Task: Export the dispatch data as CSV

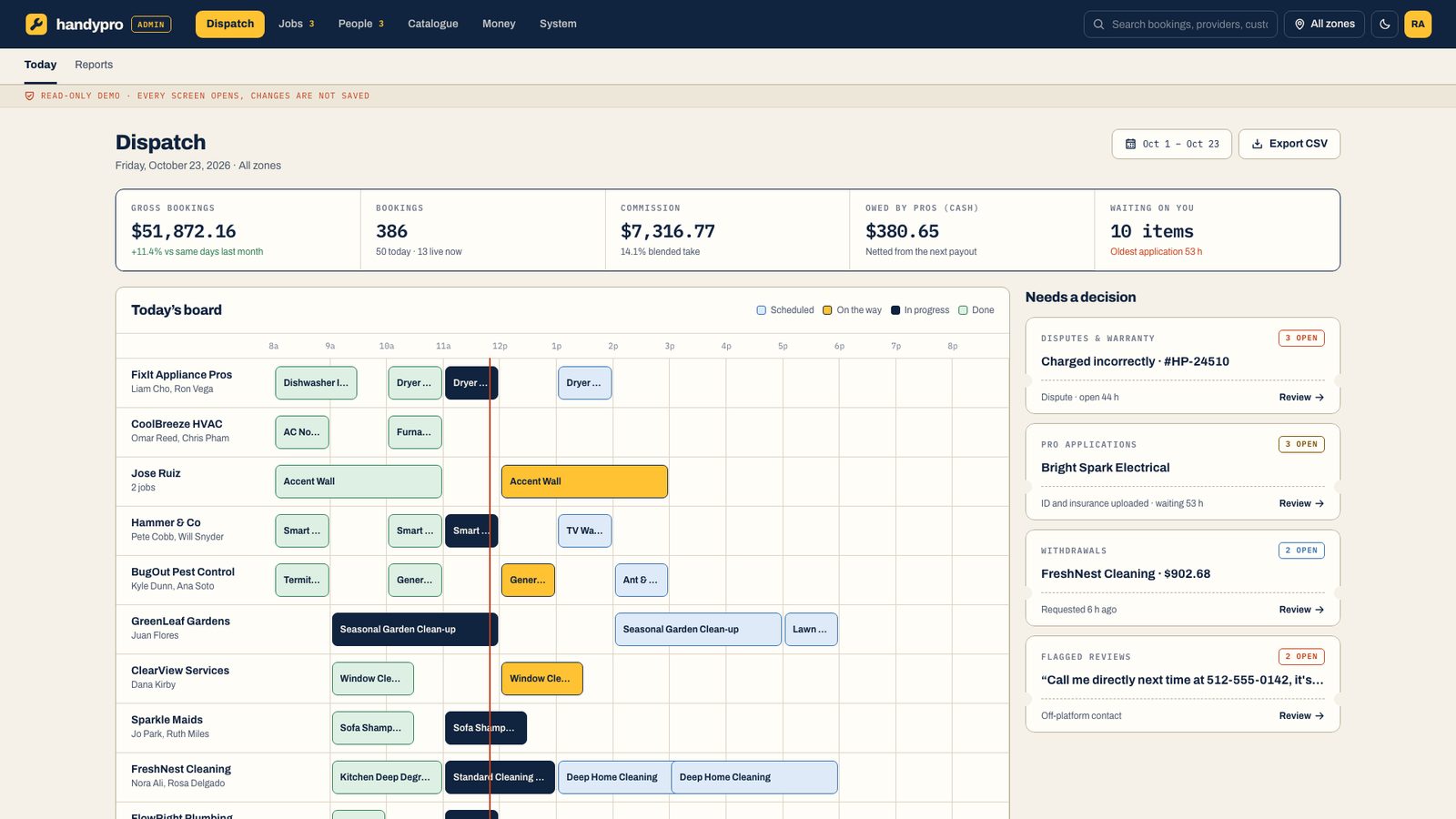Action: [1289, 144]
